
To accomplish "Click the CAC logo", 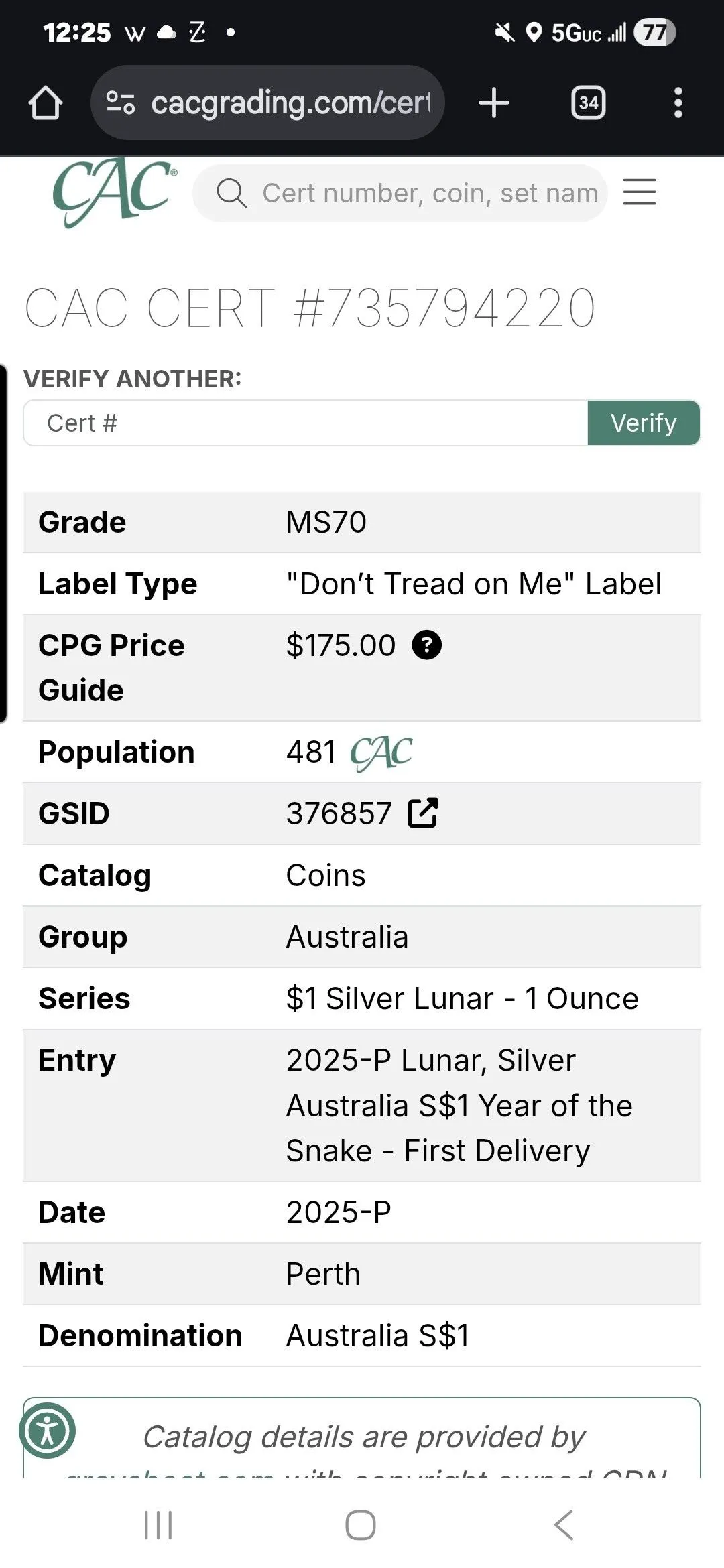I will tap(115, 193).
